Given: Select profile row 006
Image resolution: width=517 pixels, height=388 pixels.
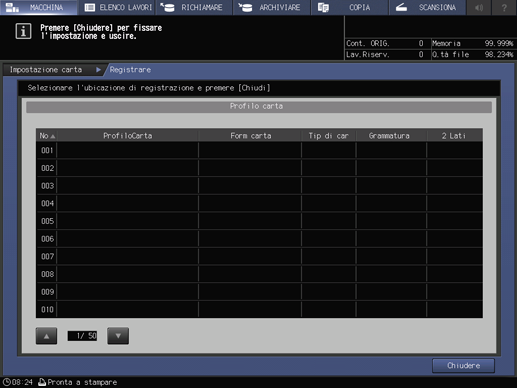Looking at the screenshot, I should tap(259, 239).
